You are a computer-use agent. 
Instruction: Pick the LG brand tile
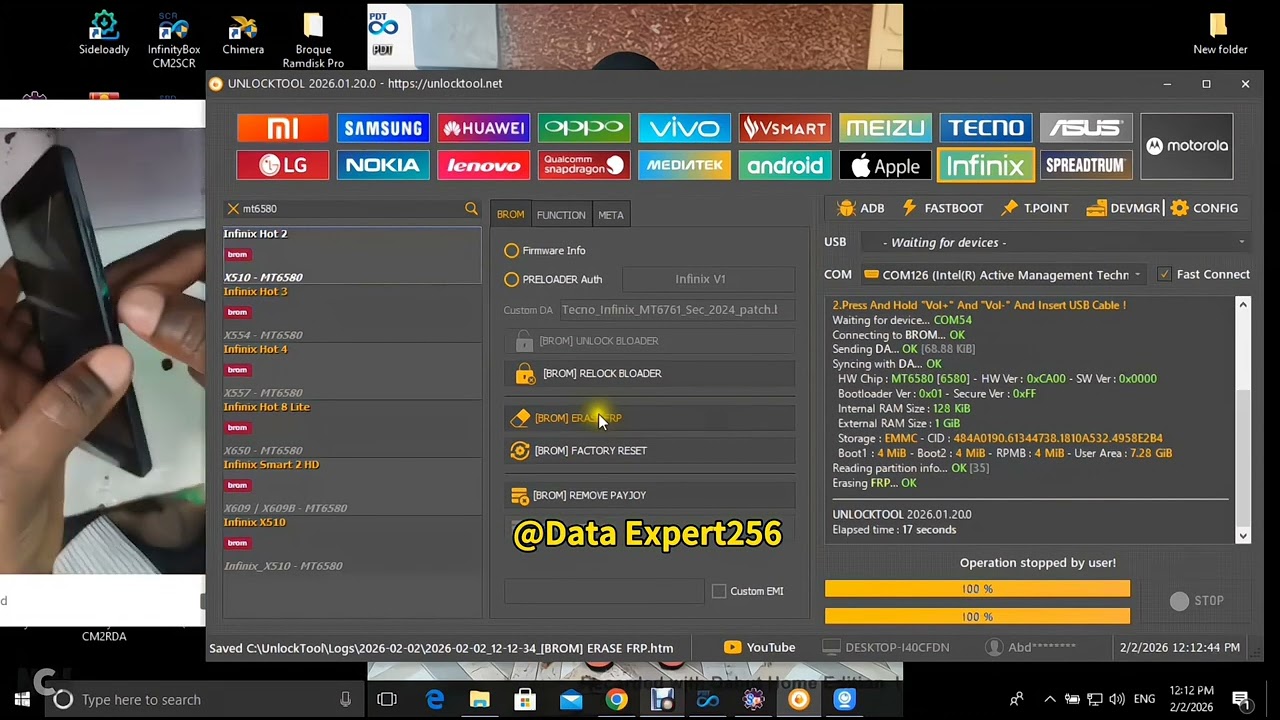point(283,165)
